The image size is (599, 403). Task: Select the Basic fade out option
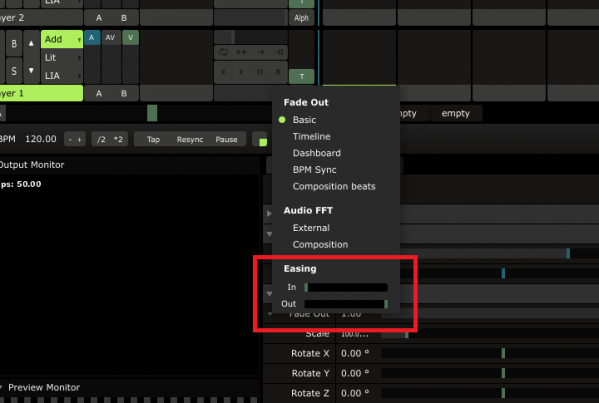304,120
